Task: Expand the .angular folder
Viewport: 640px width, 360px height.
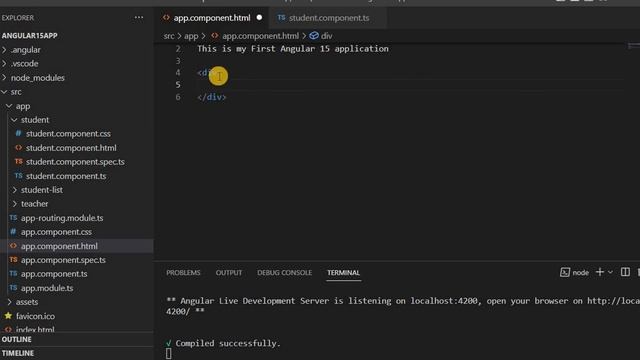Action: click(26, 50)
